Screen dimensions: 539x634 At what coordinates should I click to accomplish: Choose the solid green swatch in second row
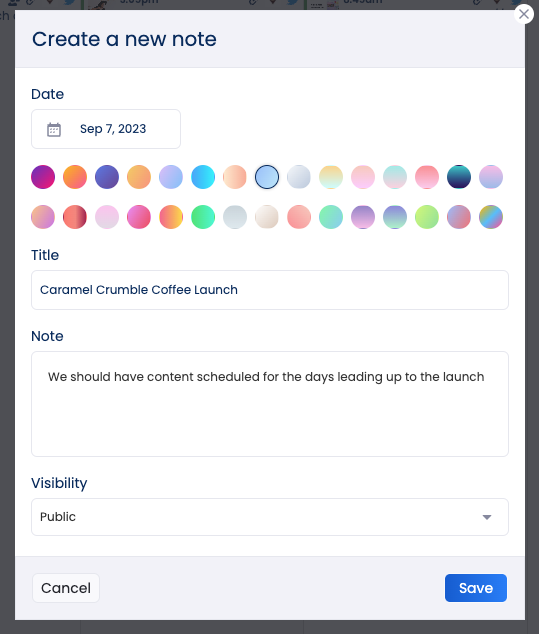pyautogui.click(x=203, y=217)
